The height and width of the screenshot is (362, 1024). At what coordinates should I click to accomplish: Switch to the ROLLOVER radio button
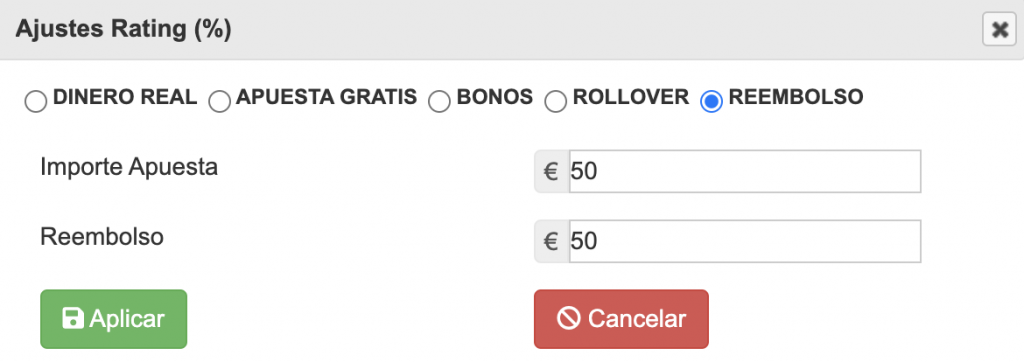(556, 102)
